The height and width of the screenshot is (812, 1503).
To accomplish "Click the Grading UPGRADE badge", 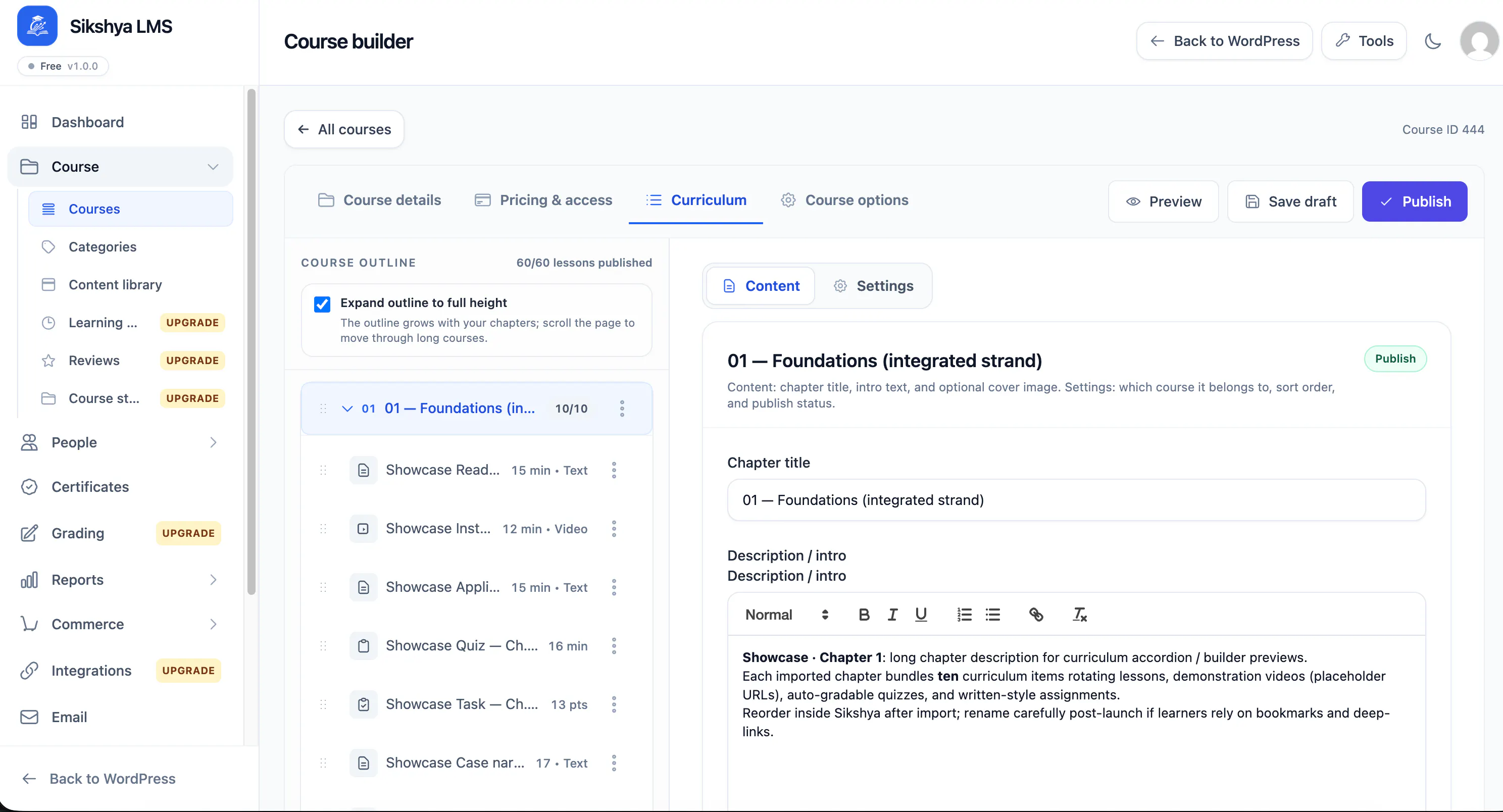I will tap(188, 533).
